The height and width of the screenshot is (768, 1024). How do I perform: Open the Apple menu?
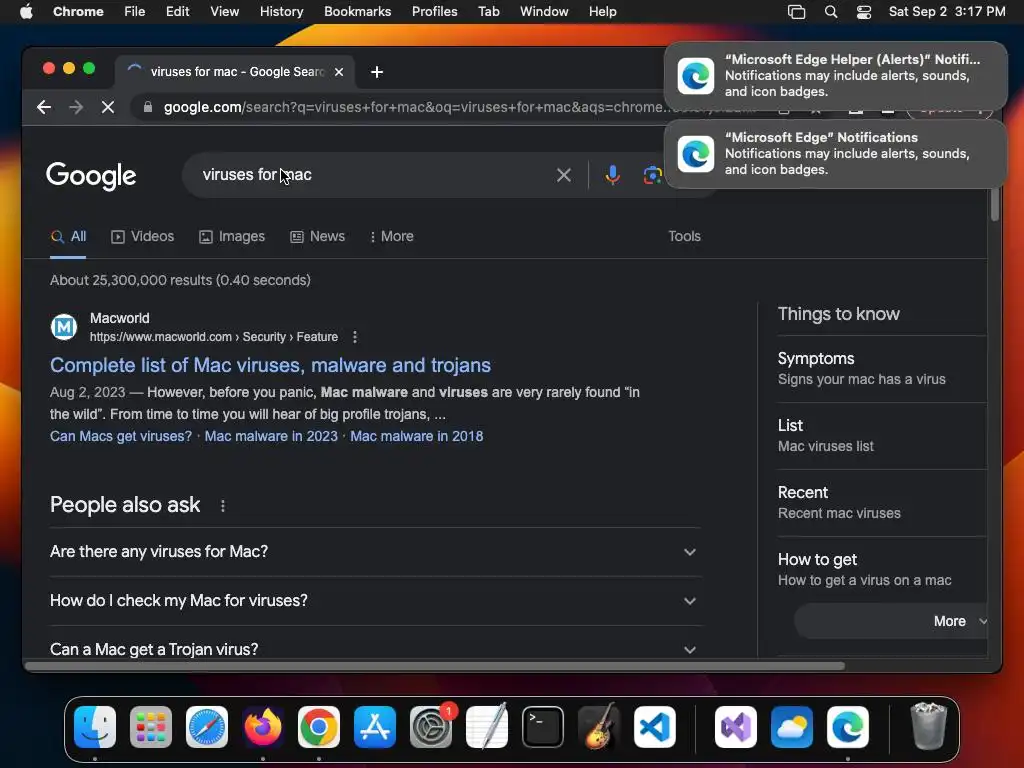[x=26, y=12]
